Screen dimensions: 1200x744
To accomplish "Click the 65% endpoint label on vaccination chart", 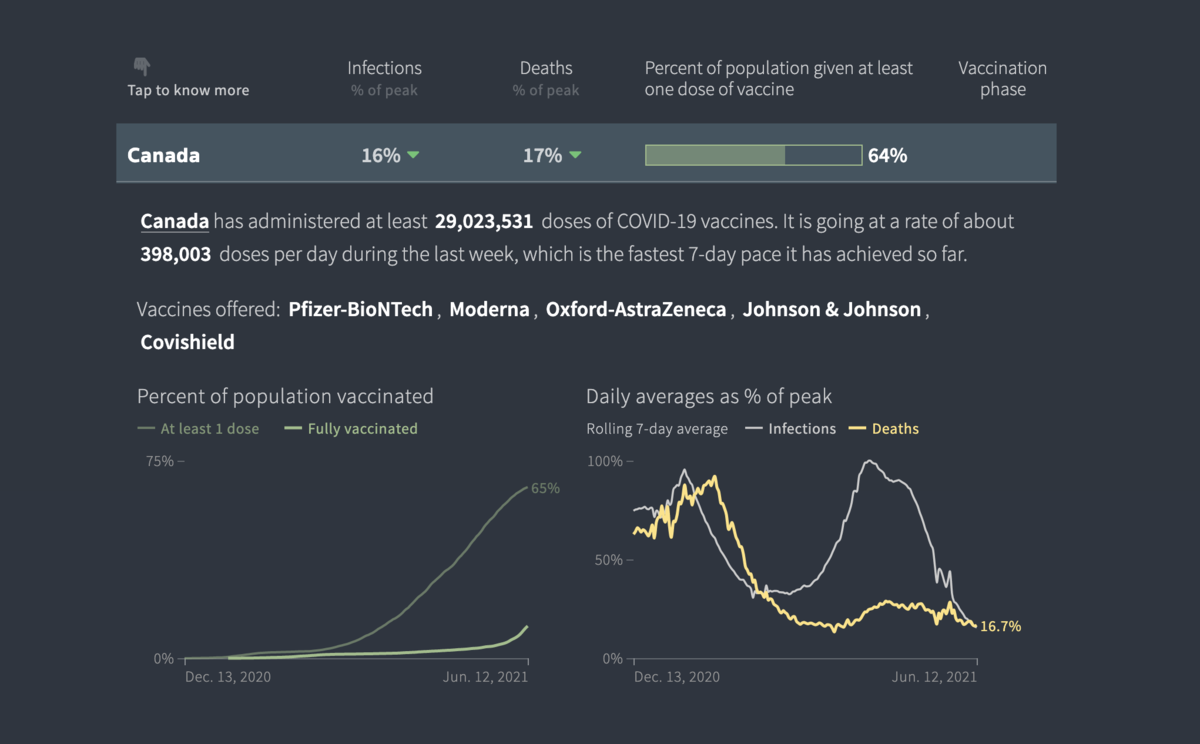I will click(x=546, y=489).
